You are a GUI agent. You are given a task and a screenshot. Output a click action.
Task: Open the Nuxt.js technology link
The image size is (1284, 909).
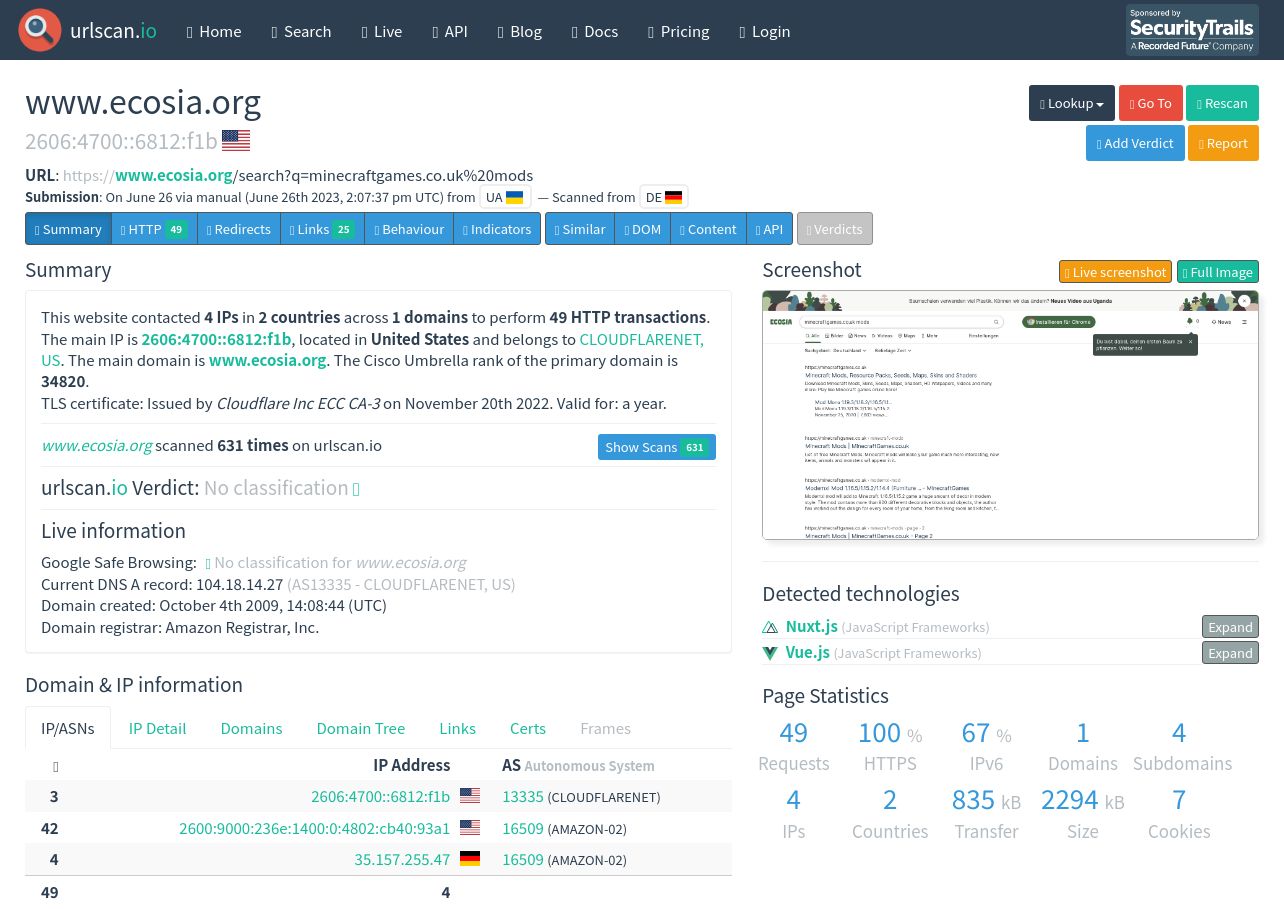(812, 626)
